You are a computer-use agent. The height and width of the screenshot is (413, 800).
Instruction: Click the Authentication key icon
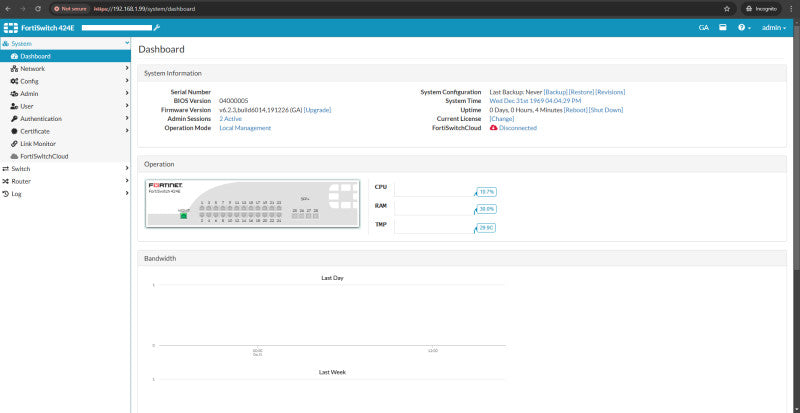14,119
